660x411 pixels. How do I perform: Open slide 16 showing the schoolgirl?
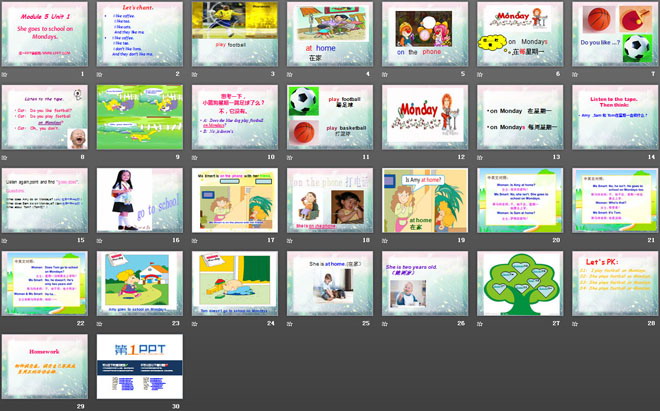139,200
